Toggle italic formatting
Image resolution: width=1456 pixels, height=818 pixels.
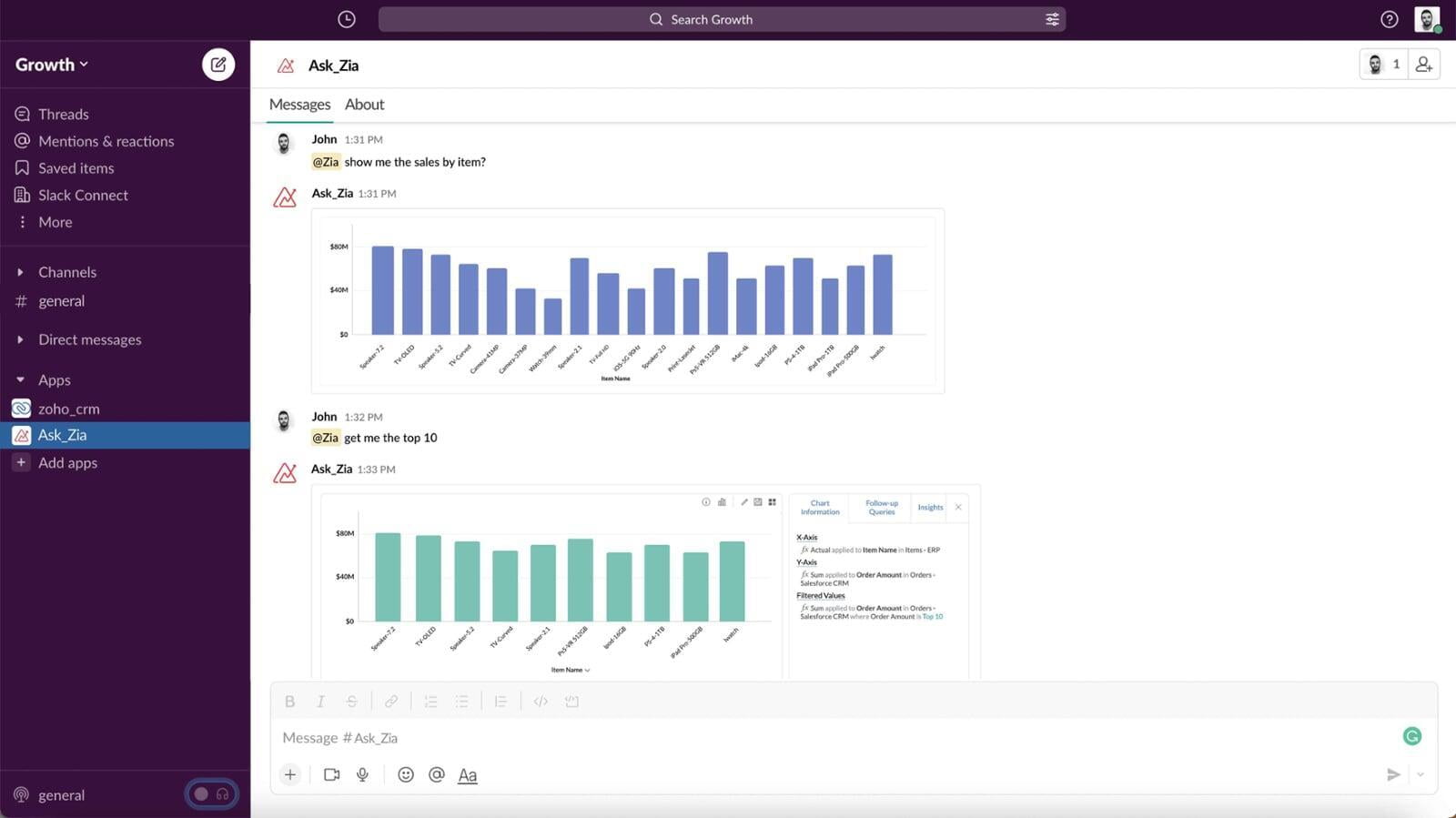pyautogui.click(x=320, y=702)
